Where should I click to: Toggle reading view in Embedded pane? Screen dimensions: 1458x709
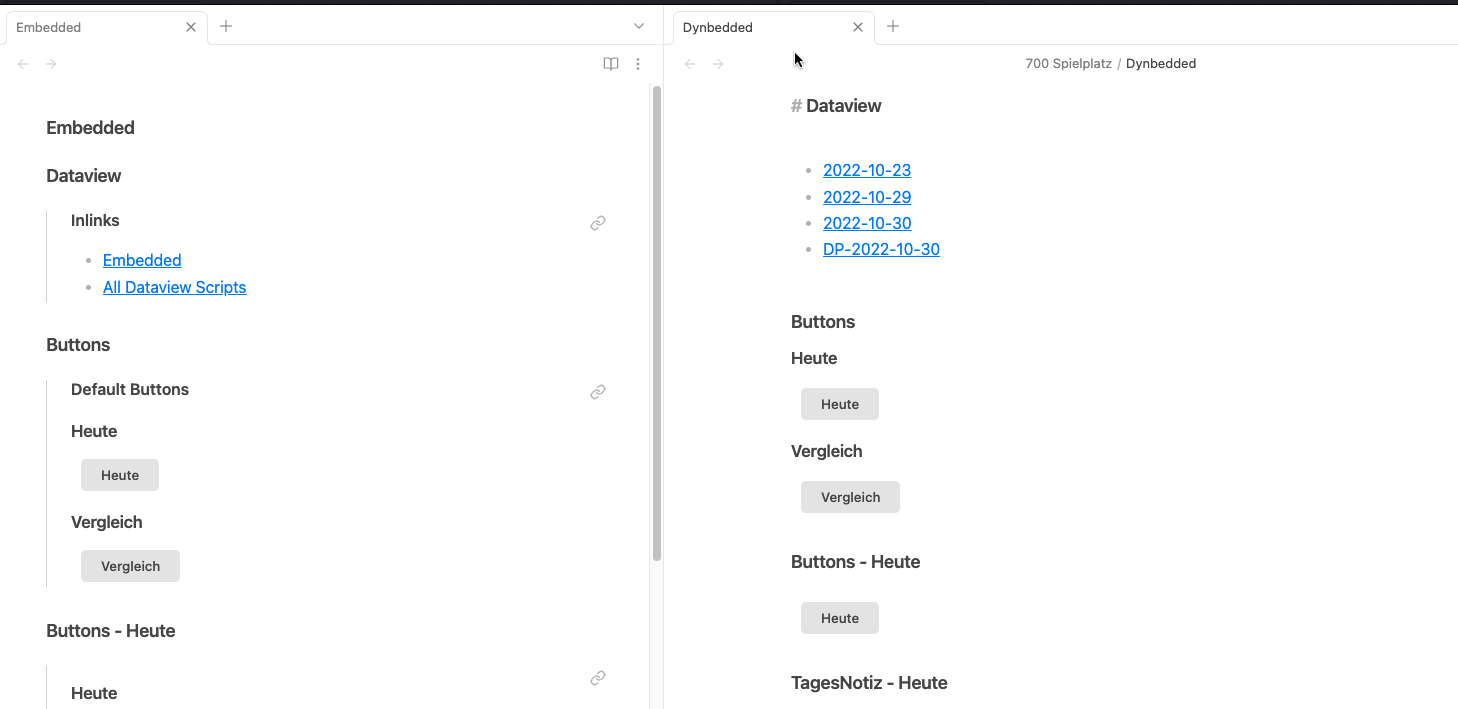pyautogui.click(x=611, y=64)
